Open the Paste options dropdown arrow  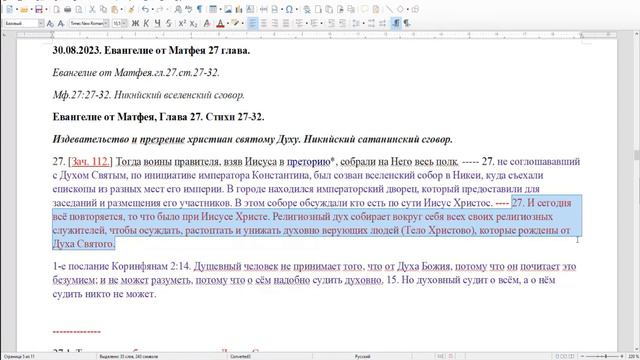pos(122,9)
